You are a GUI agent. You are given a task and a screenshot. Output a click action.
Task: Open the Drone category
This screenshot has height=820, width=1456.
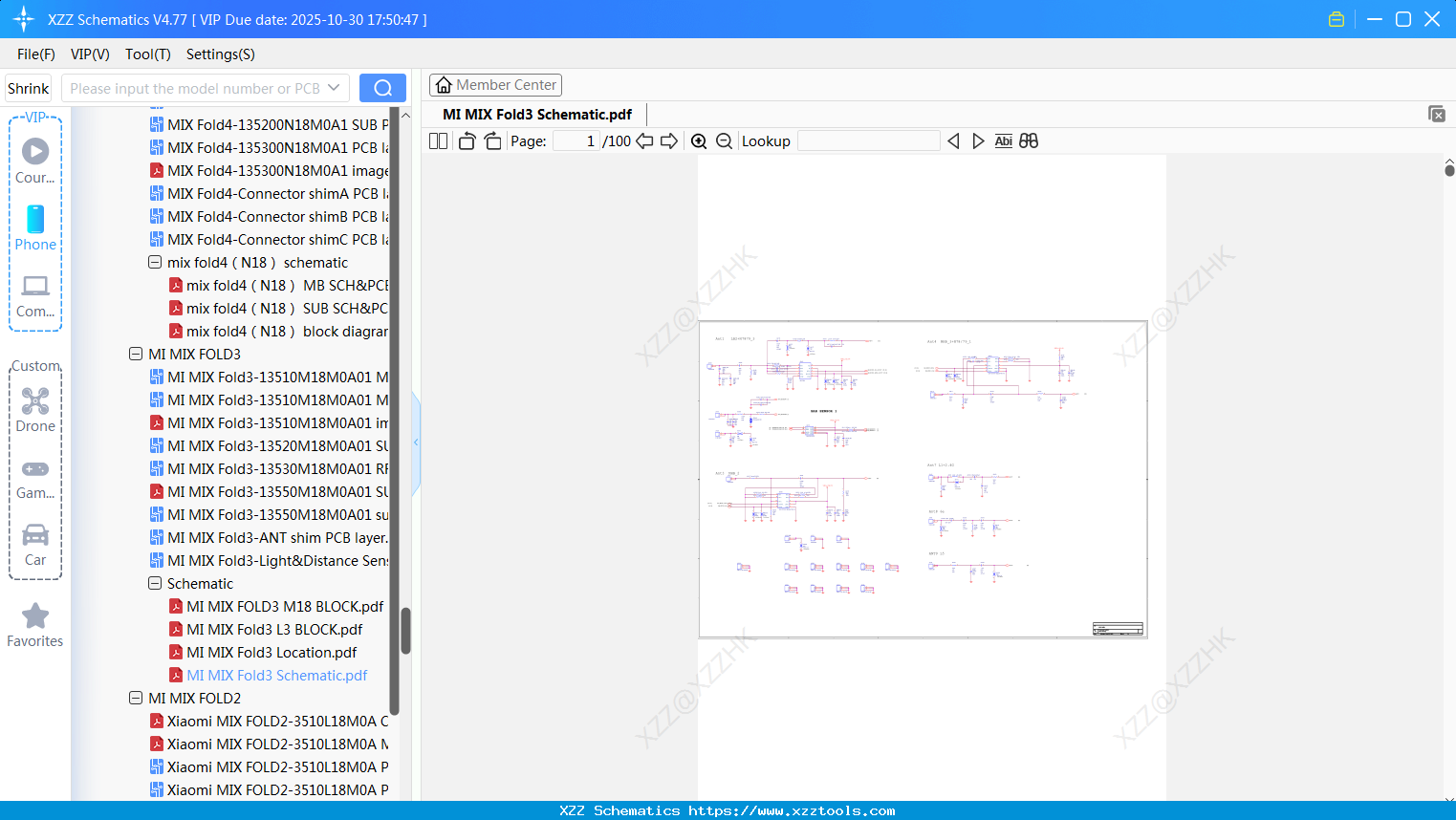point(35,410)
